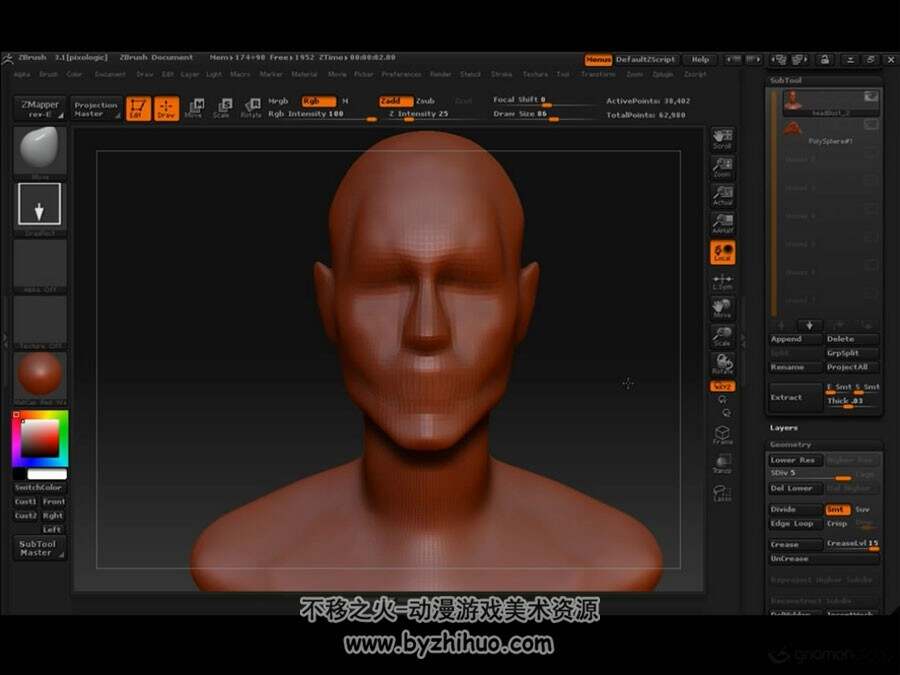
Task: Toggle the Mrgb paint mode
Action: tap(278, 101)
